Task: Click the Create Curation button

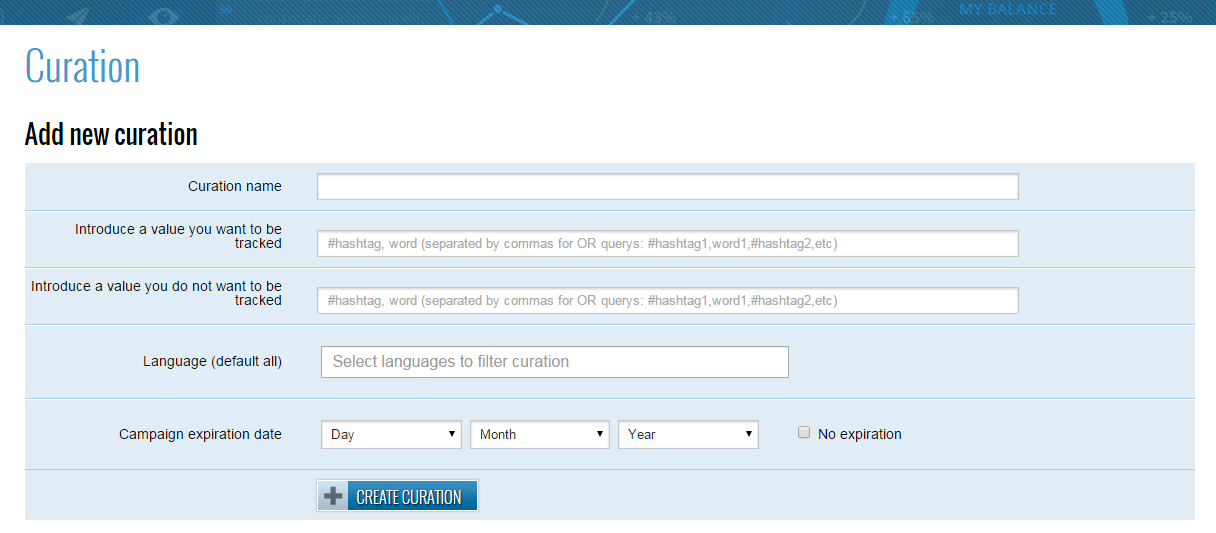Action: (397, 497)
